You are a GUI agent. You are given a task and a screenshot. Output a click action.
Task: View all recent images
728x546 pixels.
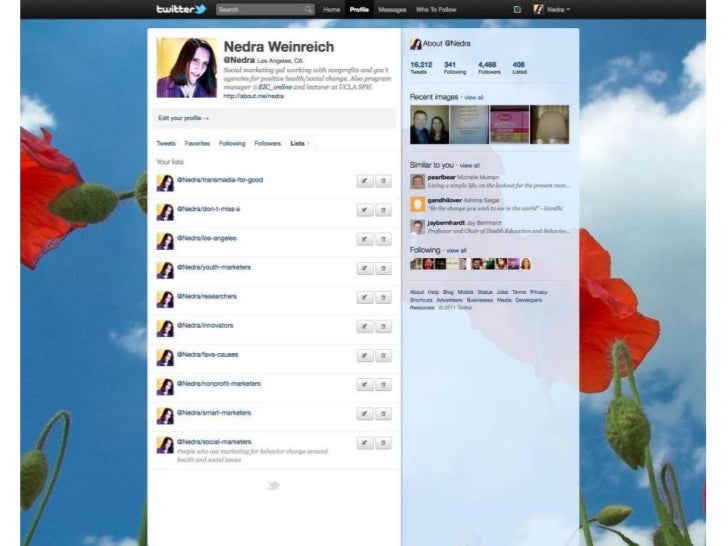coord(473,97)
